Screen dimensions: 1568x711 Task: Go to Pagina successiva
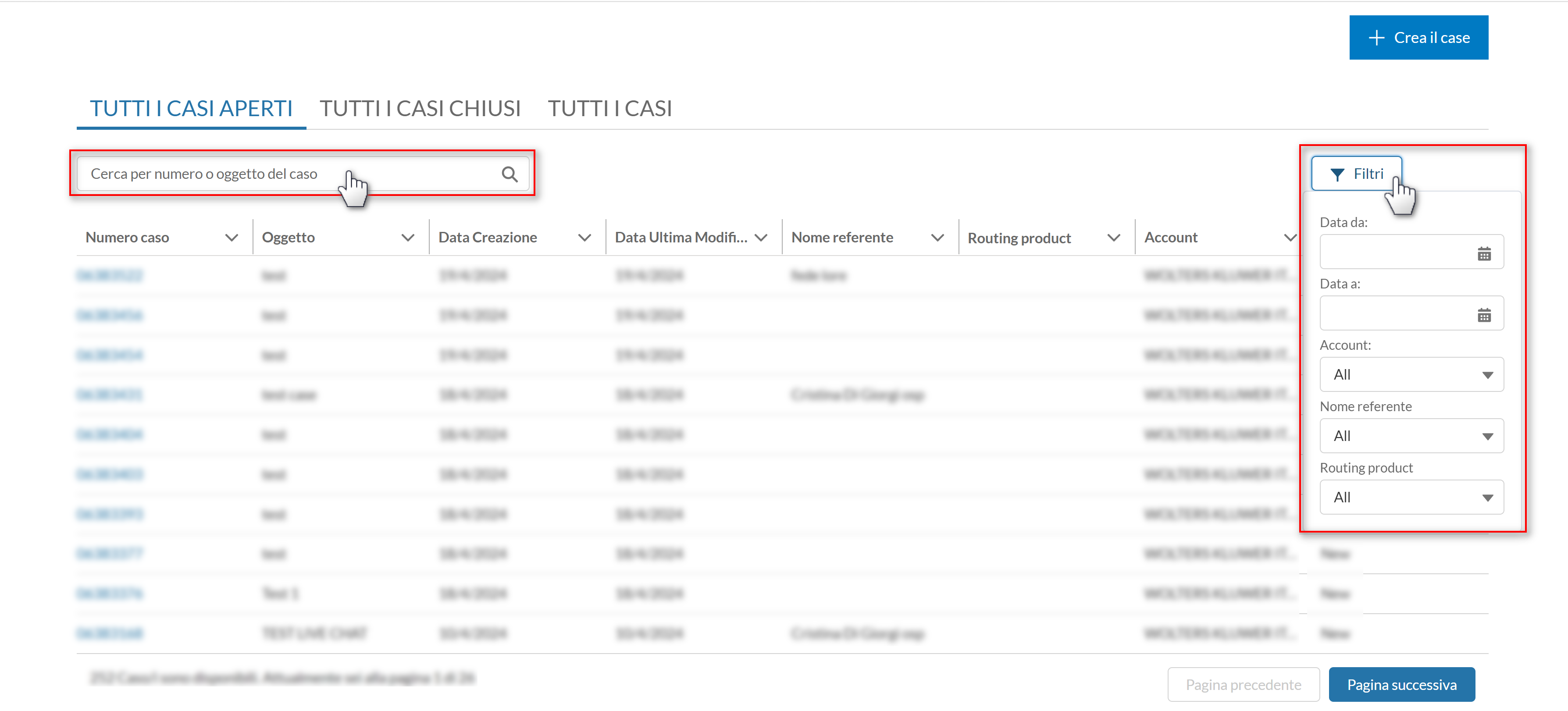click(1401, 684)
